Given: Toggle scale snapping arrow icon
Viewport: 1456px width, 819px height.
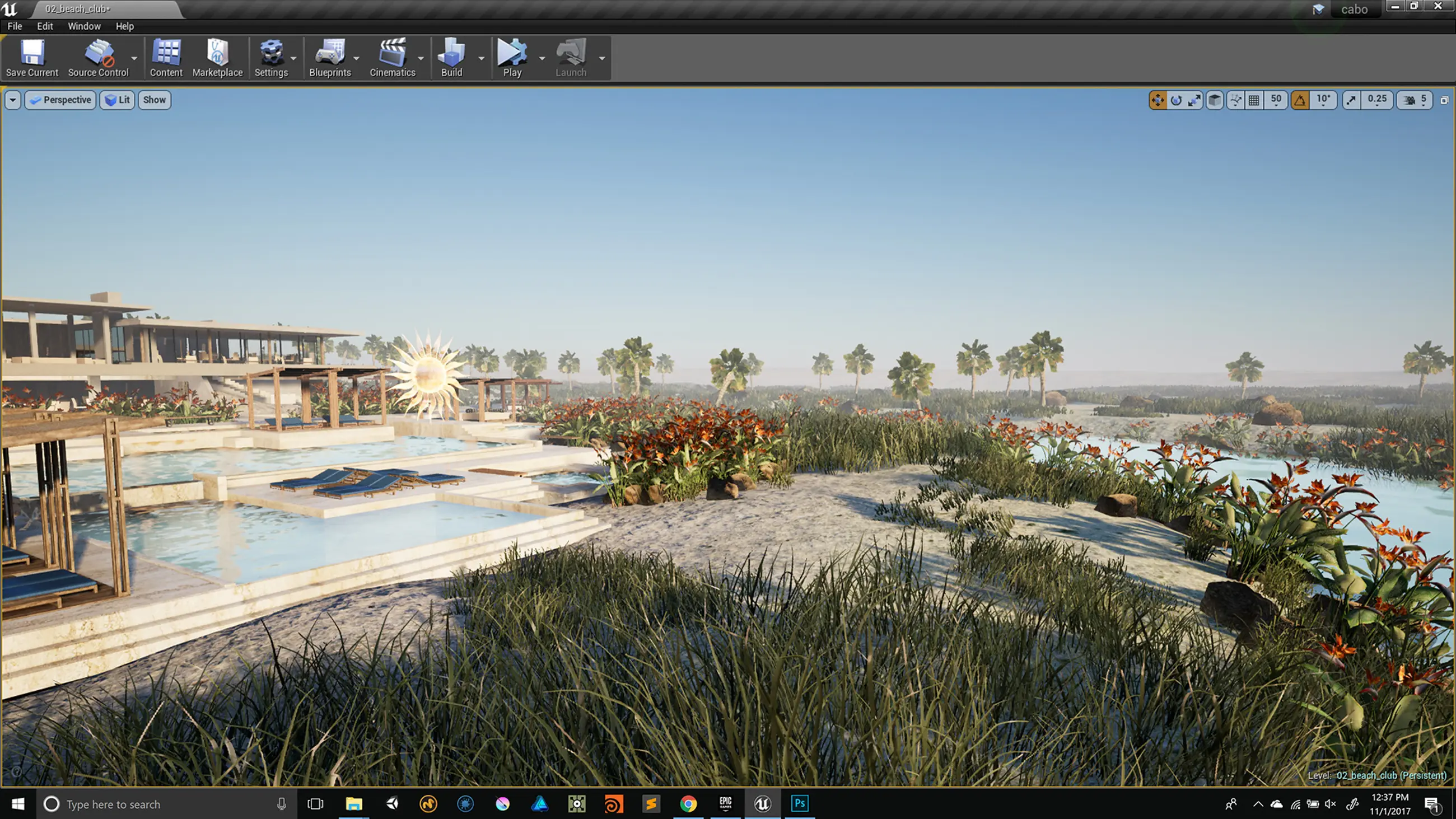Looking at the screenshot, I should [1351, 100].
